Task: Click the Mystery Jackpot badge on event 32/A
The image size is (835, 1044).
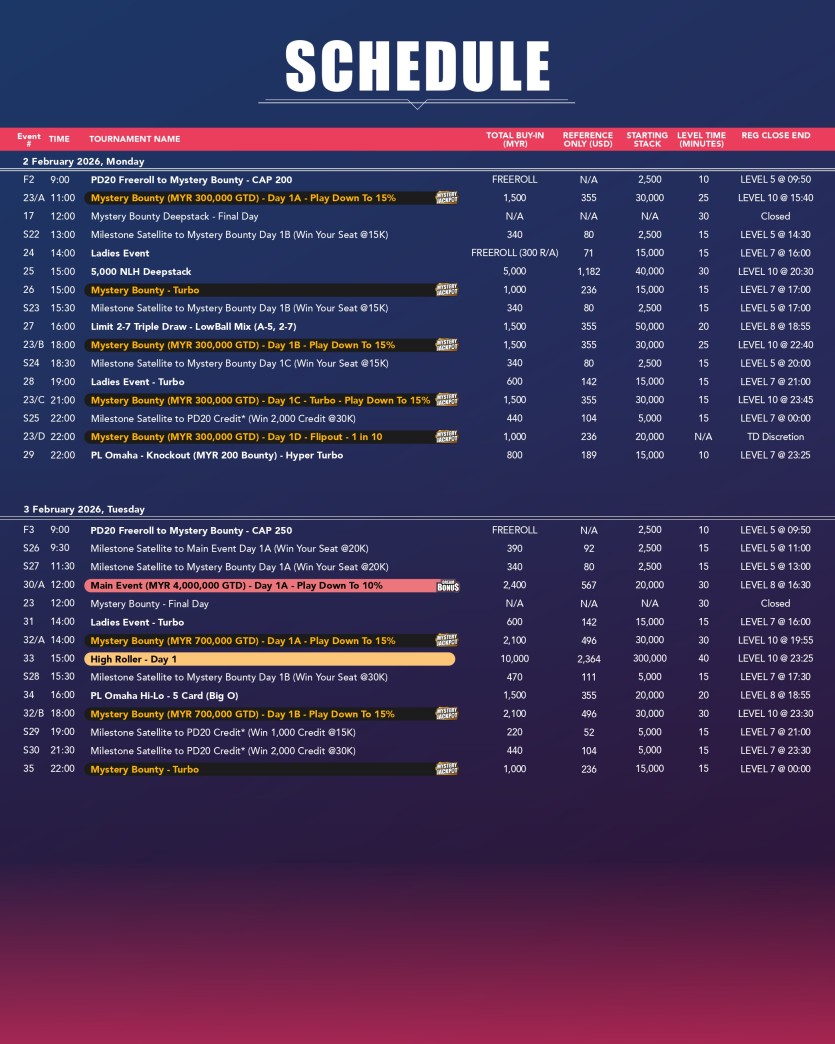Action: point(446,641)
